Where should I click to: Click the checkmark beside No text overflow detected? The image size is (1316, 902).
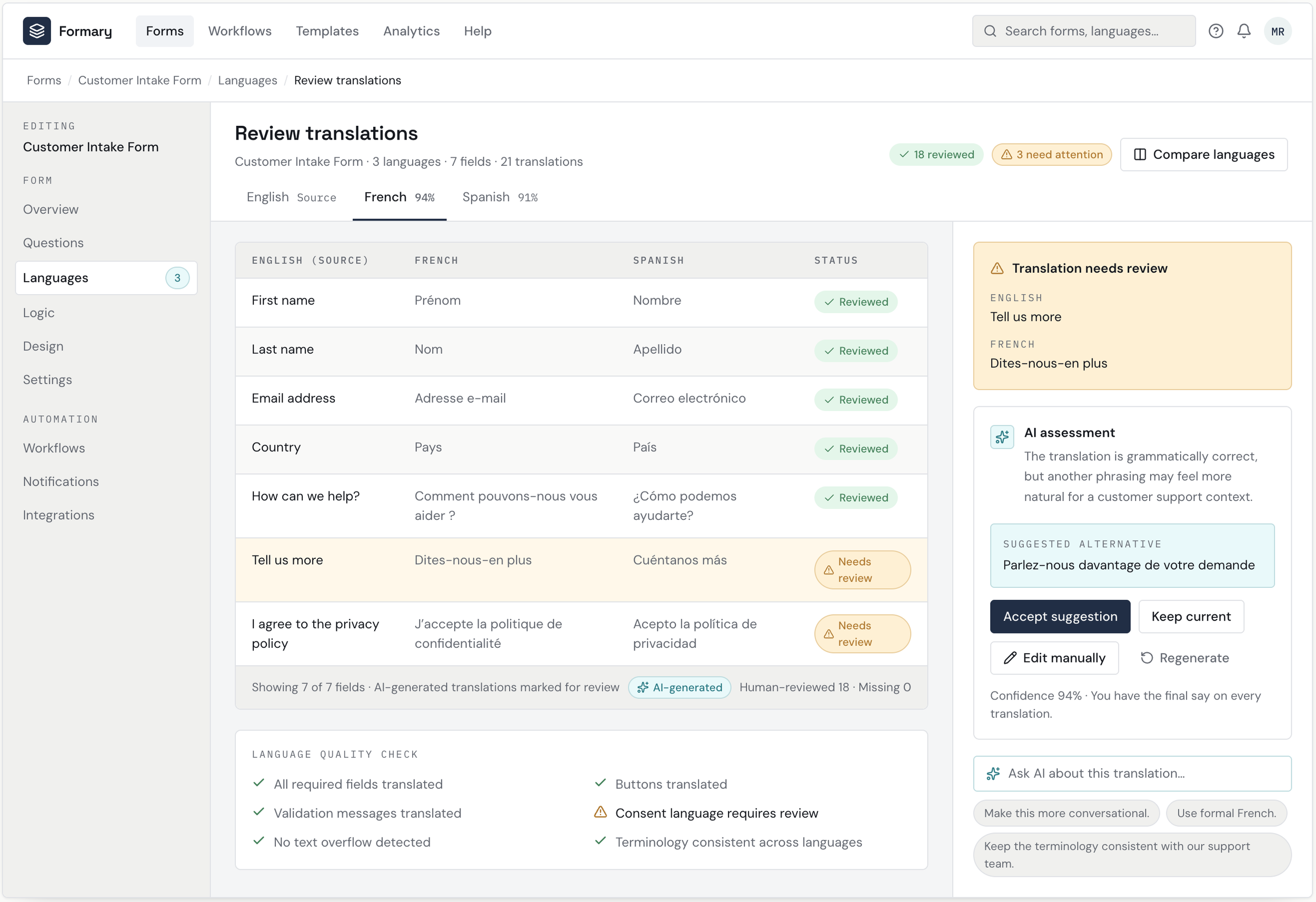point(259,841)
